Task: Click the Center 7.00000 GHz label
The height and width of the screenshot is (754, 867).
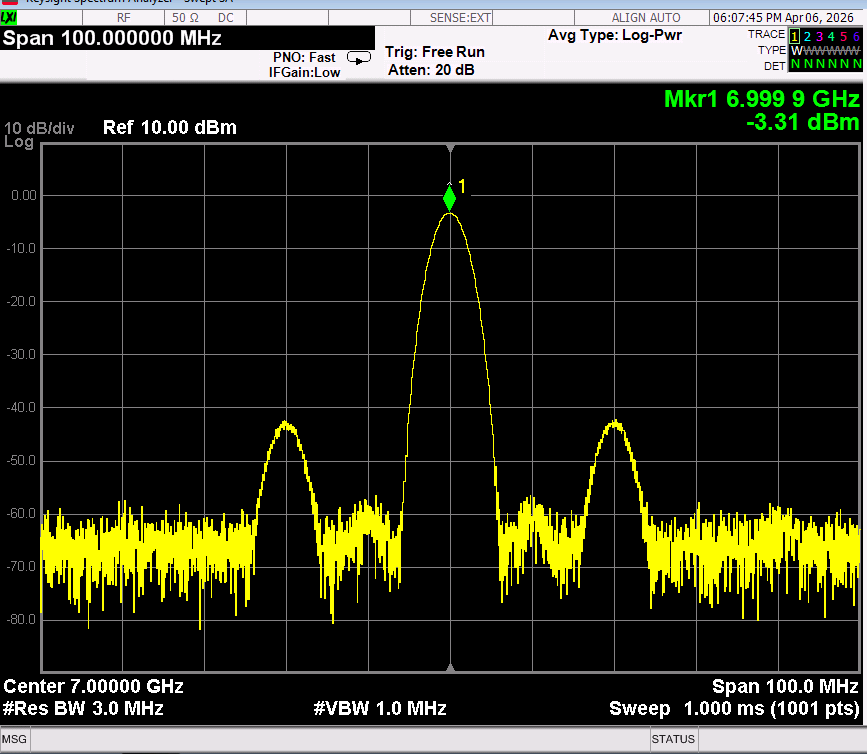Action: click(93, 687)
